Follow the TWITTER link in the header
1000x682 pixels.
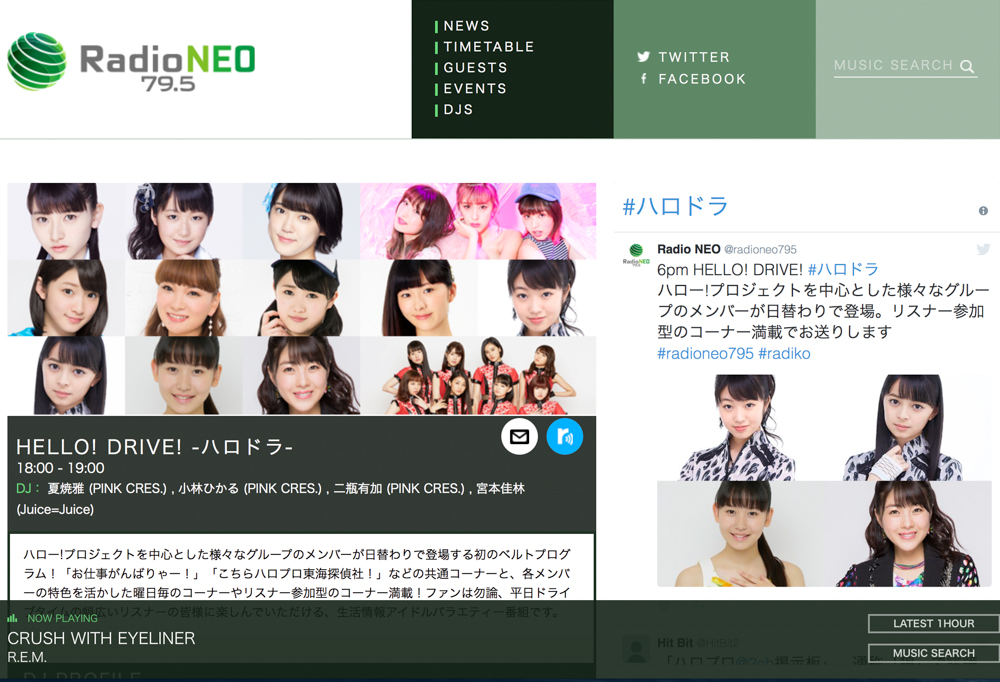(694, 57)
